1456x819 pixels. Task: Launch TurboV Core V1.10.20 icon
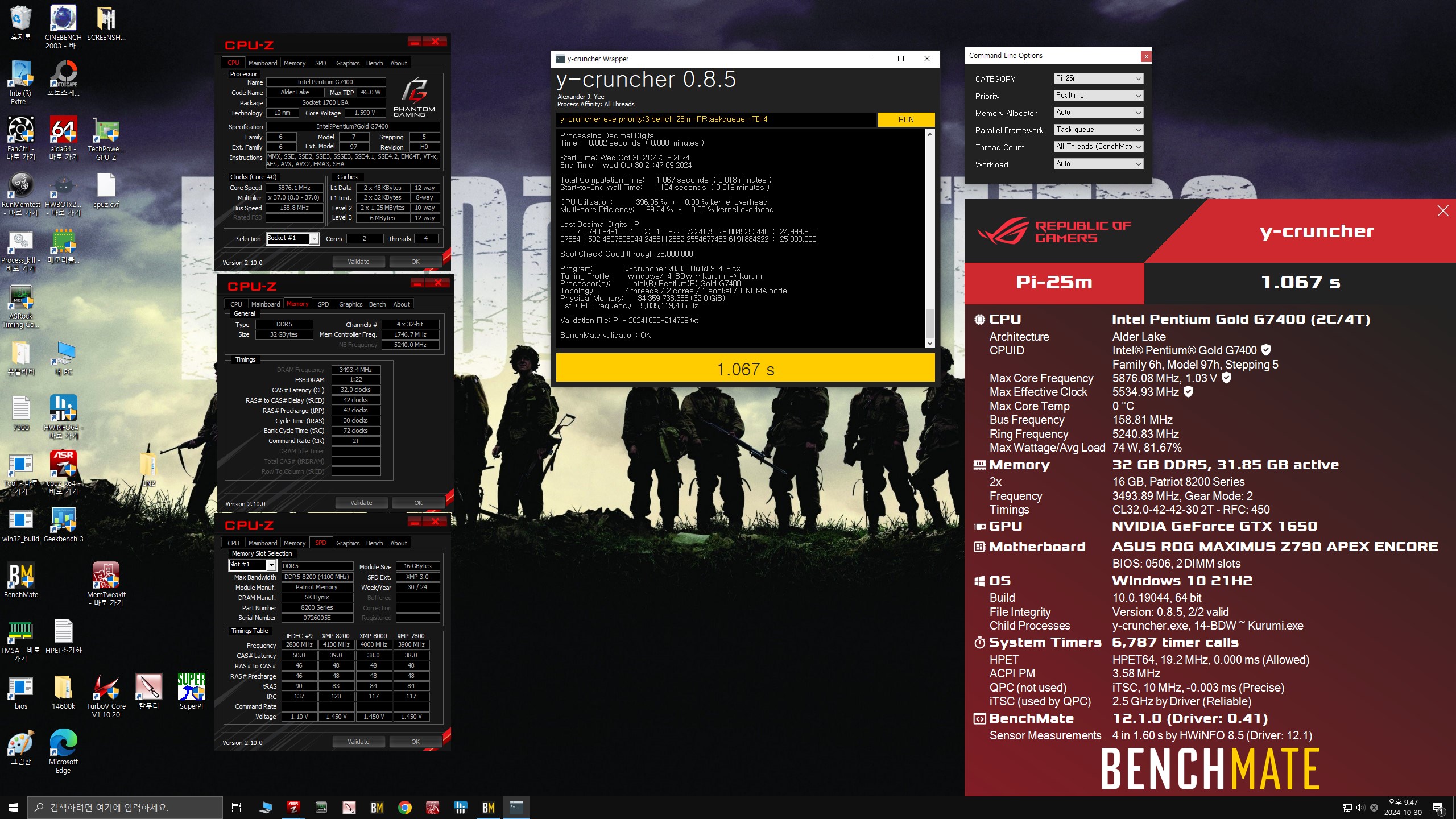pyautogui.click(x=106, y=695)
